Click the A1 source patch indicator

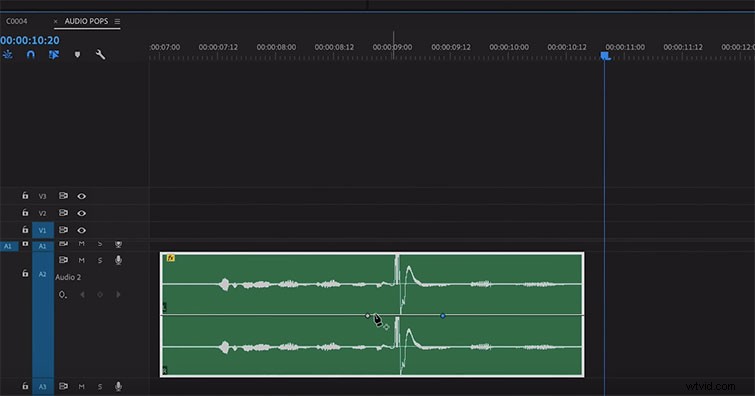click(x=8, y=246)
